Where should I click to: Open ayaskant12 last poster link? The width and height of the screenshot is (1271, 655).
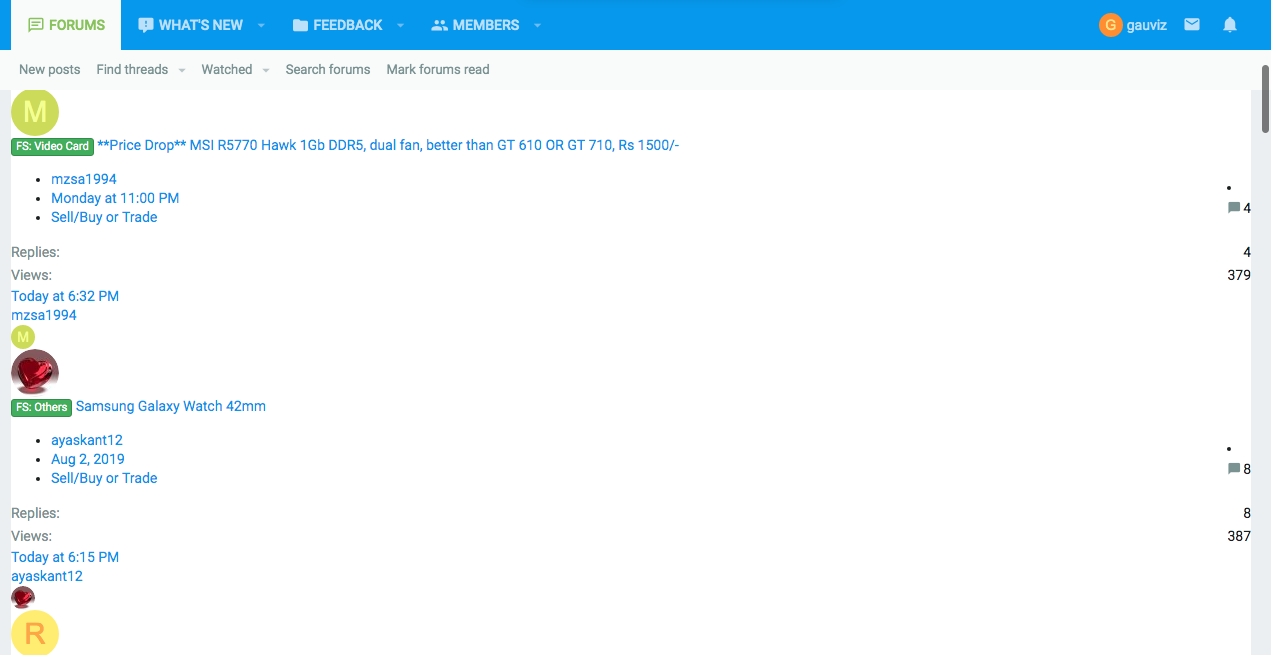coord(47,576)
